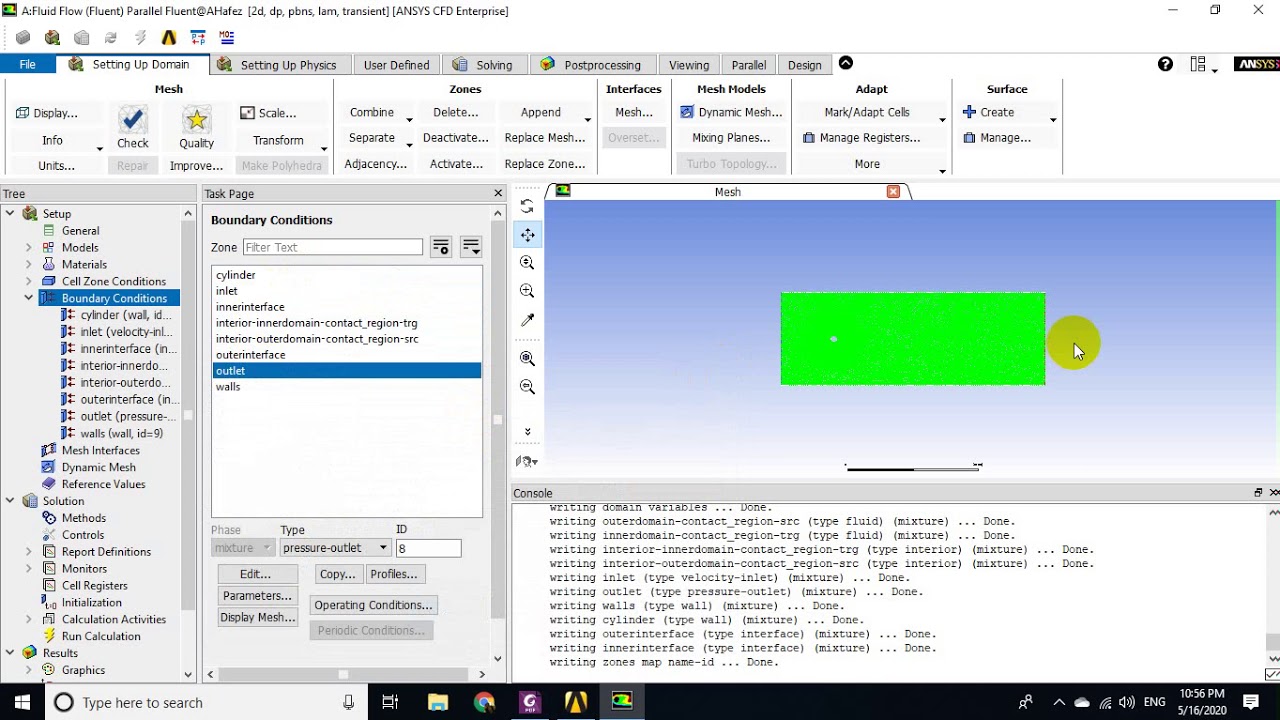The width and height of the screenshot is (1280, 720).
Task: Close the Task Page panel
Action: pos(498,193)
